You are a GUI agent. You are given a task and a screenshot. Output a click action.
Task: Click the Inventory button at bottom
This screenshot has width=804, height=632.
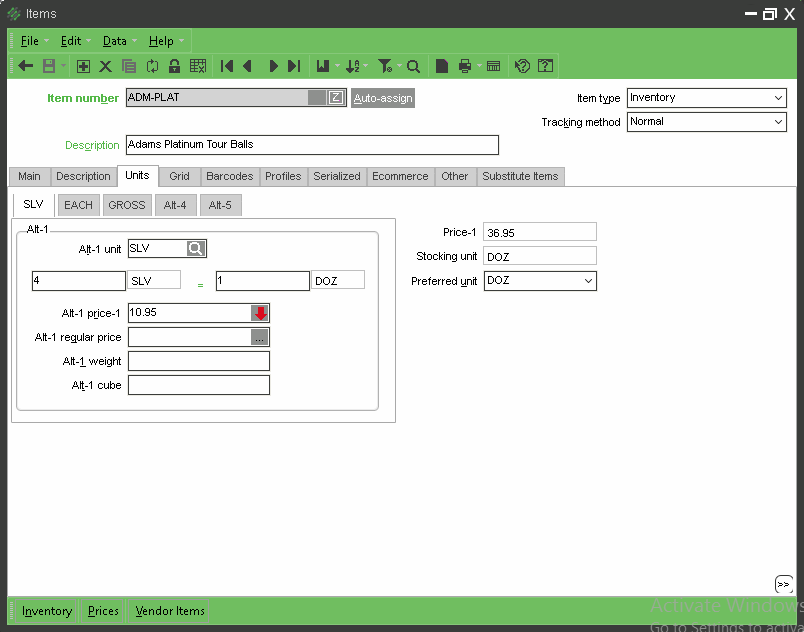pyautogui.click(x=47, y=611)
